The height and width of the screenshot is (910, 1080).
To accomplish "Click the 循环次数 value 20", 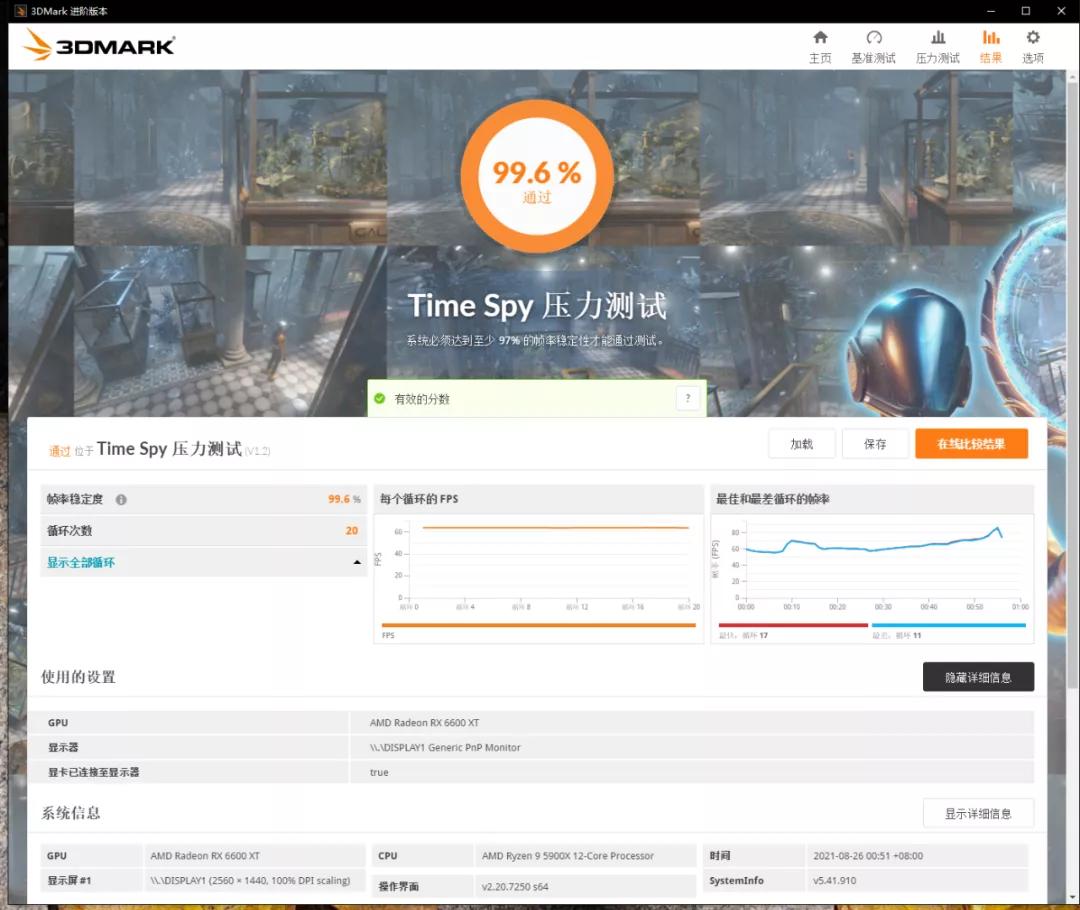I will (x=351, y=530).
